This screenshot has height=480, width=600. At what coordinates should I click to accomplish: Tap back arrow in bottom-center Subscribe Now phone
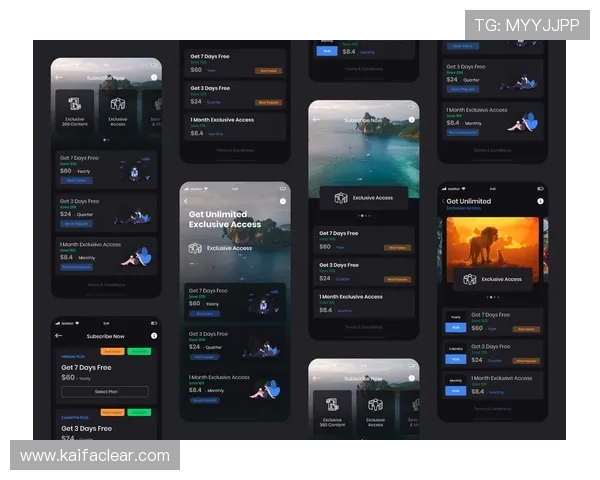(316, 378)
